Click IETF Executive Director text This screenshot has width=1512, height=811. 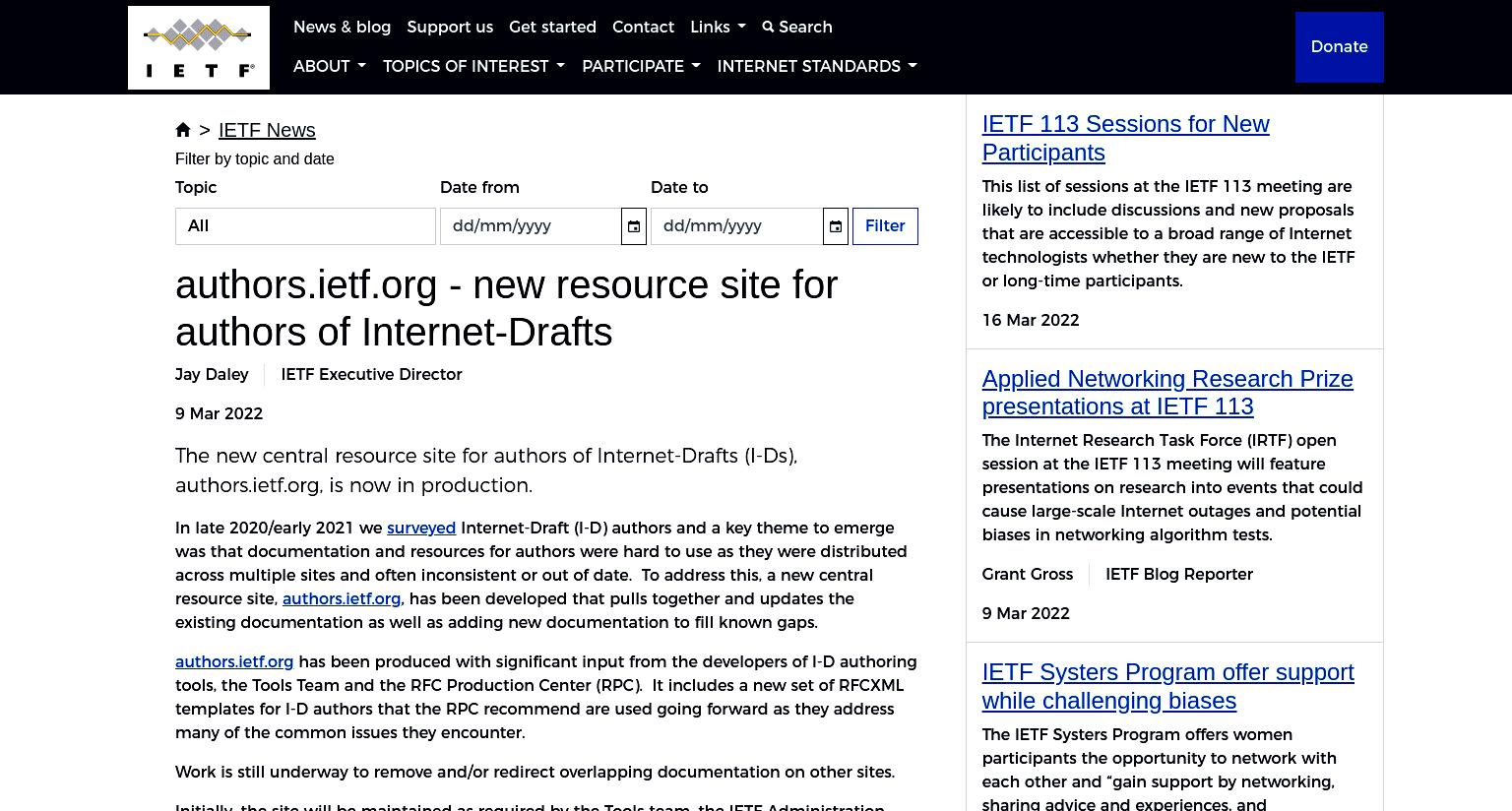[371, 374]
